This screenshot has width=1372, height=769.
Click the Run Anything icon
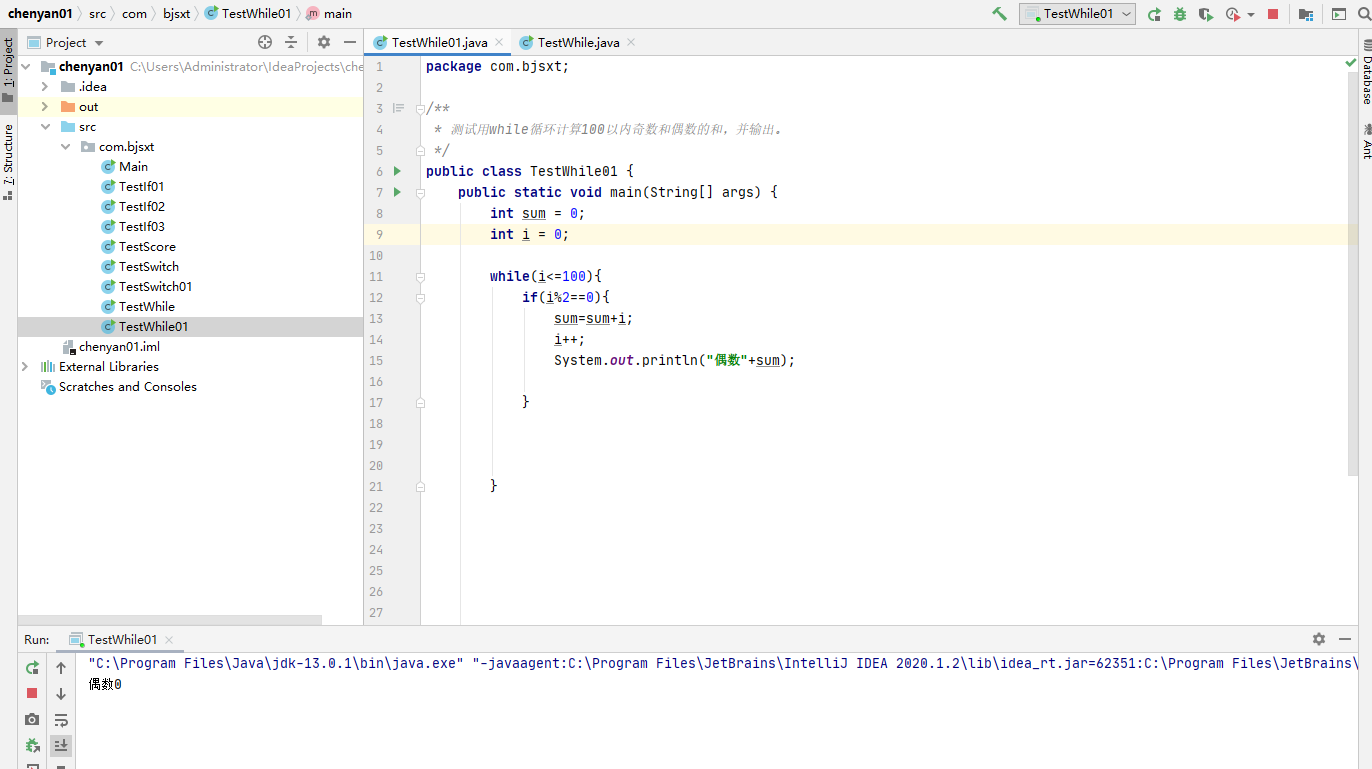click(1338, 14)
